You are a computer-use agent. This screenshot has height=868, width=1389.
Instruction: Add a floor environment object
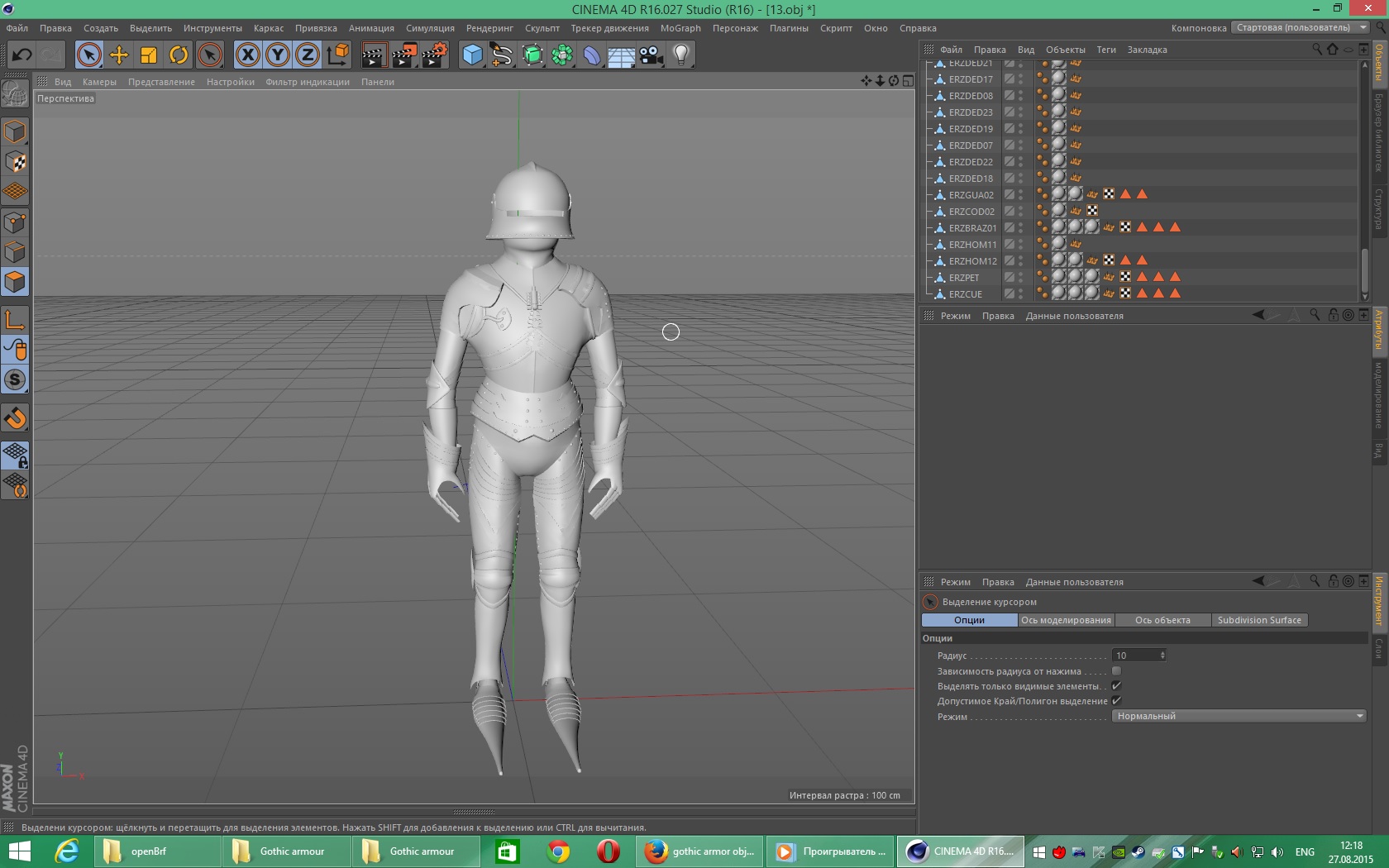click(621, 55)
